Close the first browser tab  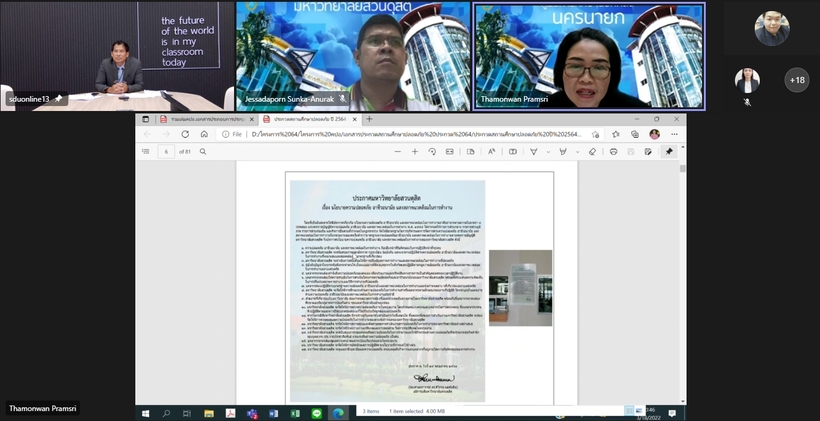click(x=252, y=119)
